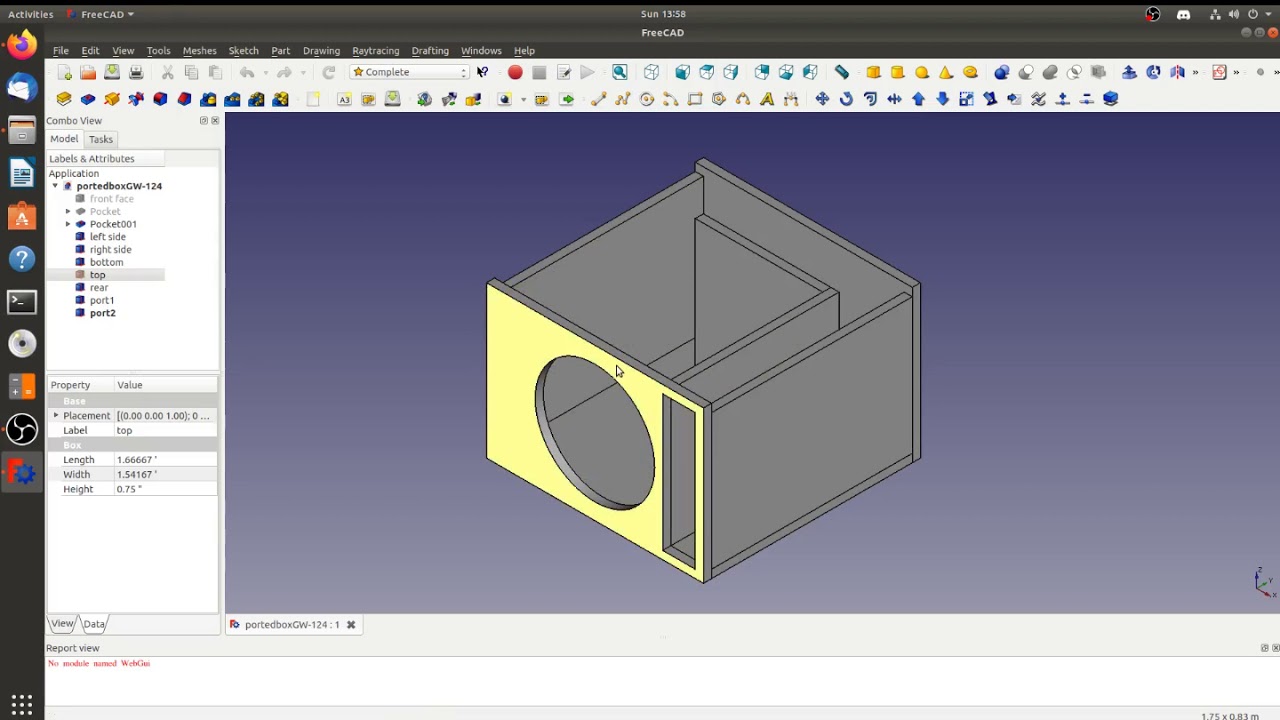Open Activities overview in top bar
This screenshot has height=720, width=1280.
pyautogui.click(x=30, y=14)
